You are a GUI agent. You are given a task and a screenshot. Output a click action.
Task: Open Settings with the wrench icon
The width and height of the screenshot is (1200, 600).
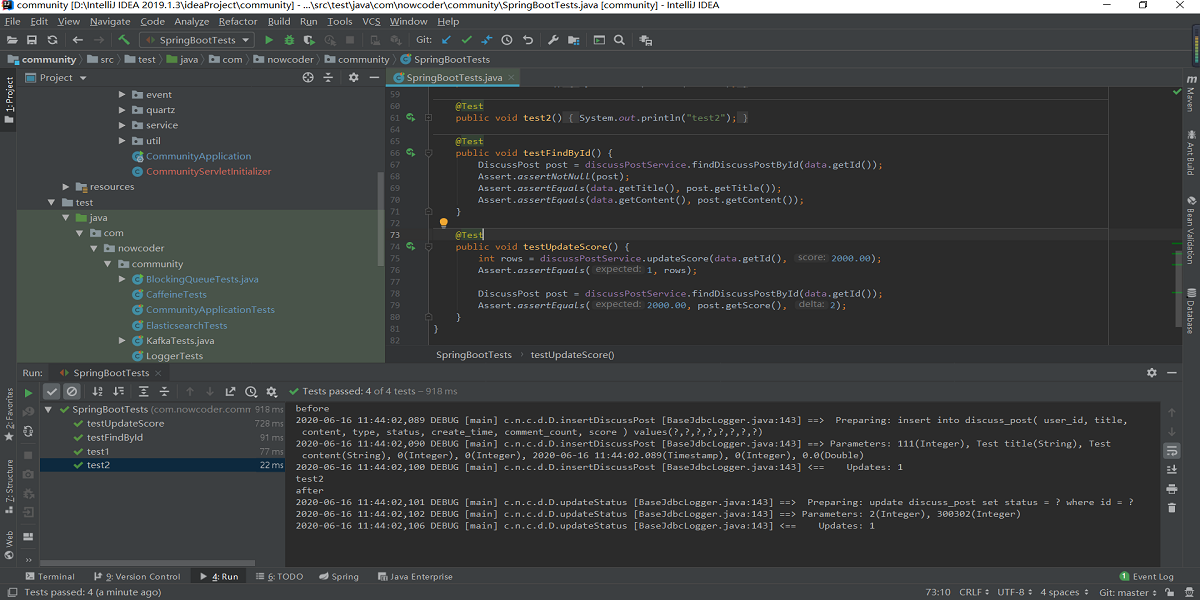tap(553, 40)
